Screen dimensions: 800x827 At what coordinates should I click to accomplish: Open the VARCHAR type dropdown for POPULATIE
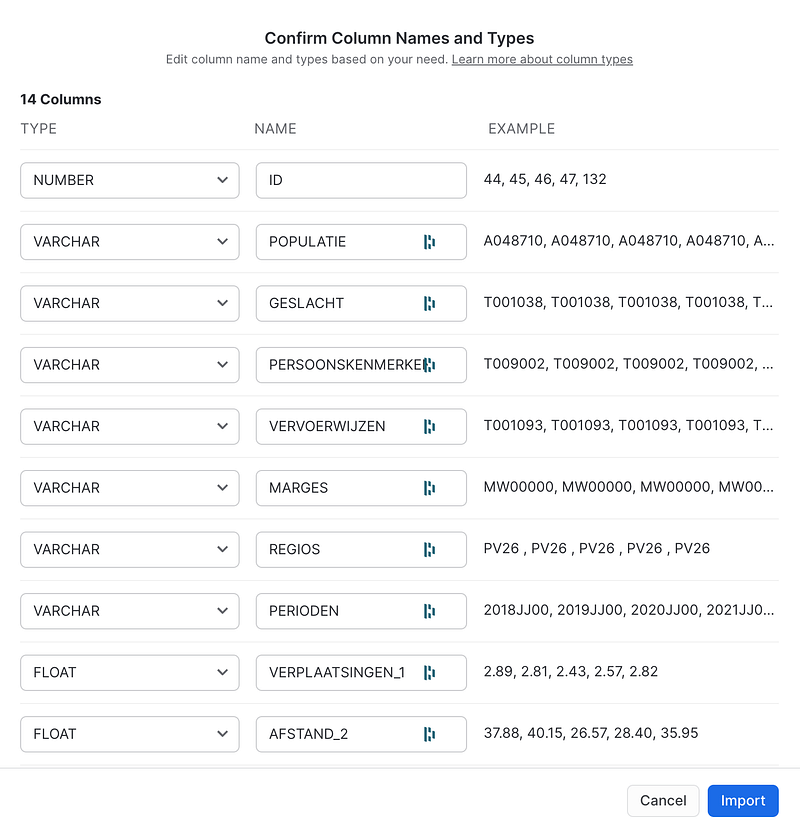click(130, 242)
